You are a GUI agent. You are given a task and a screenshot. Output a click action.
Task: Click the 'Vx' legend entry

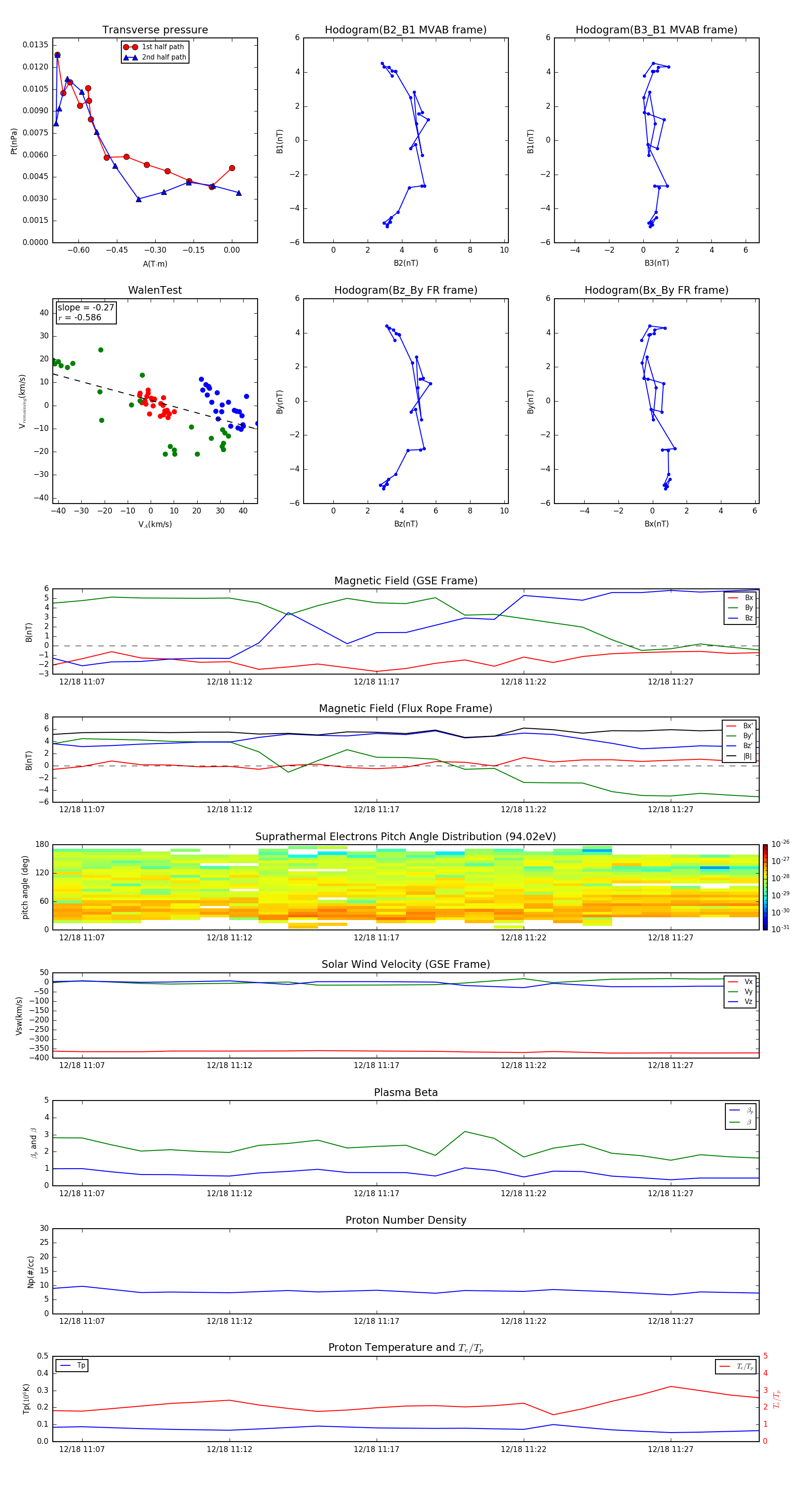[x=741, y=981]
